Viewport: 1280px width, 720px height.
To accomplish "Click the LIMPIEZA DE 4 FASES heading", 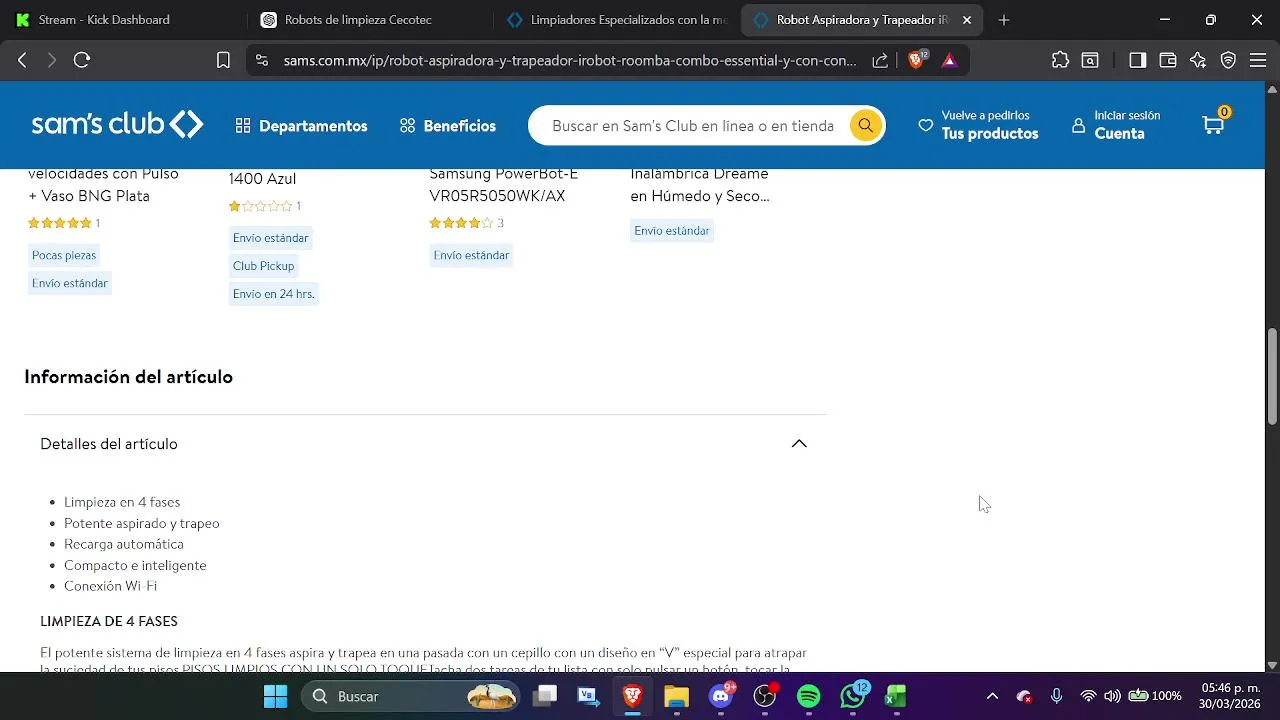I will pos(109,621).
